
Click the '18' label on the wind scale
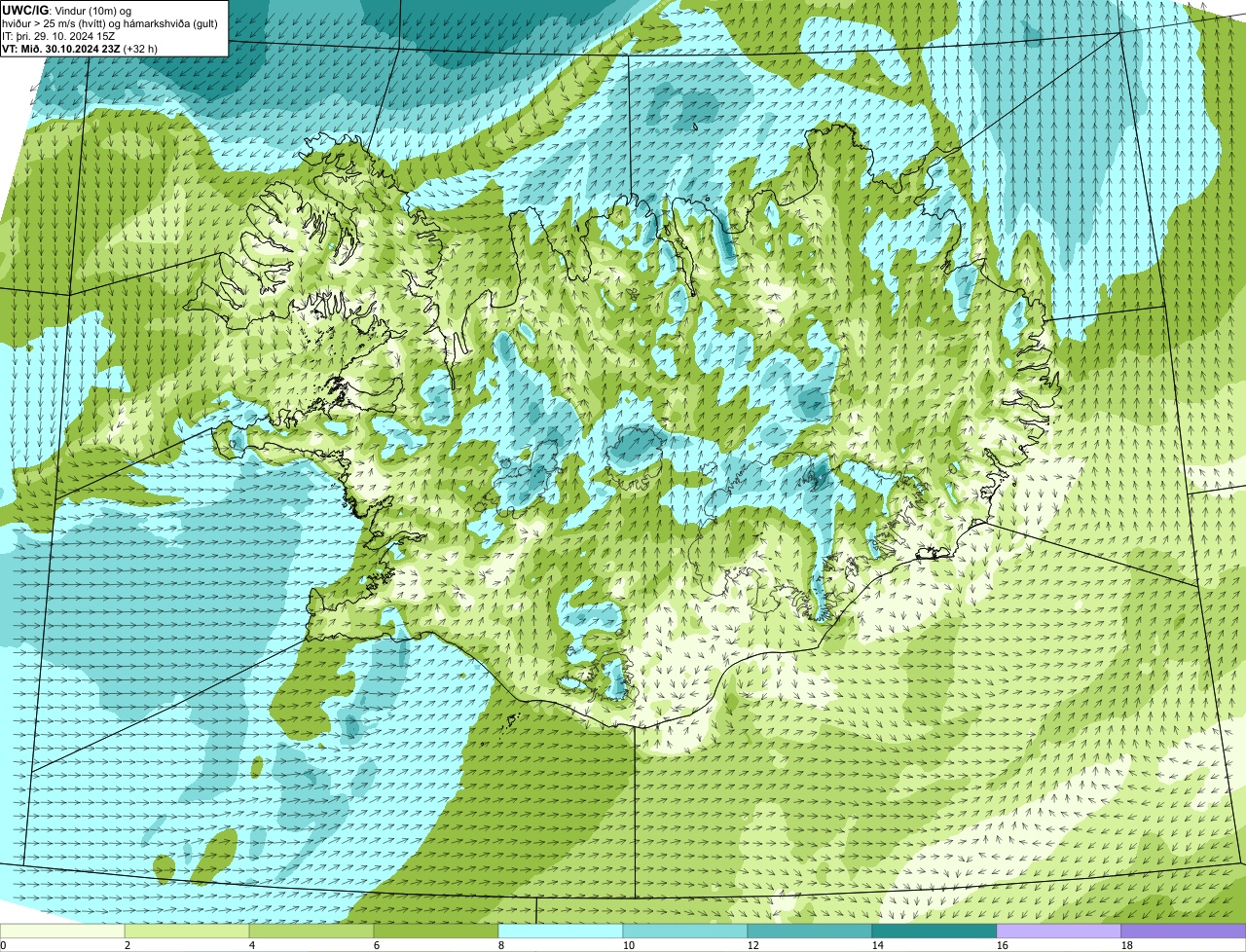click(1127, 945)
